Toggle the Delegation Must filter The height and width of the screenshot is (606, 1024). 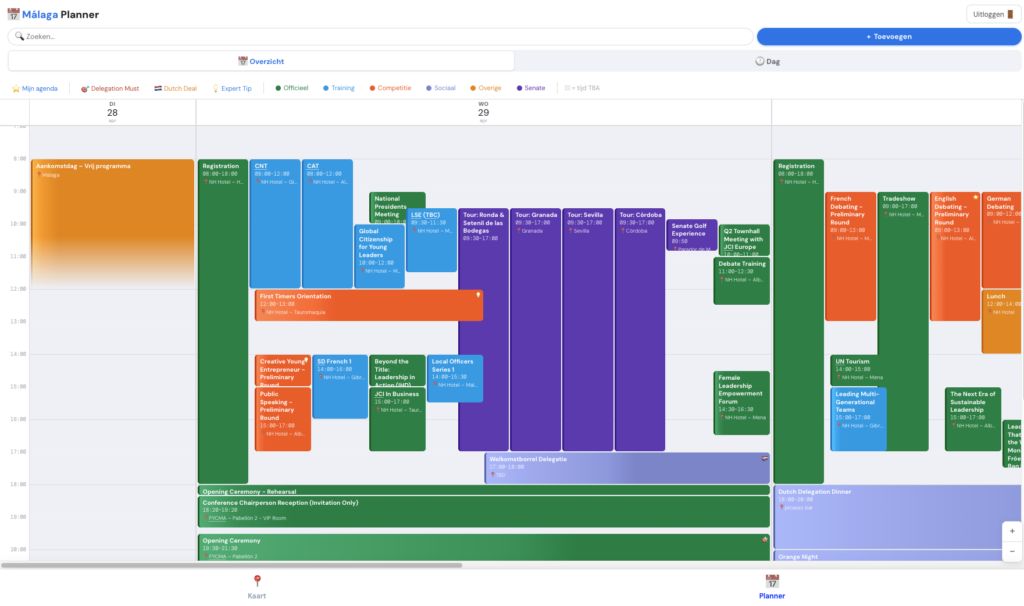tap(109, 88)
